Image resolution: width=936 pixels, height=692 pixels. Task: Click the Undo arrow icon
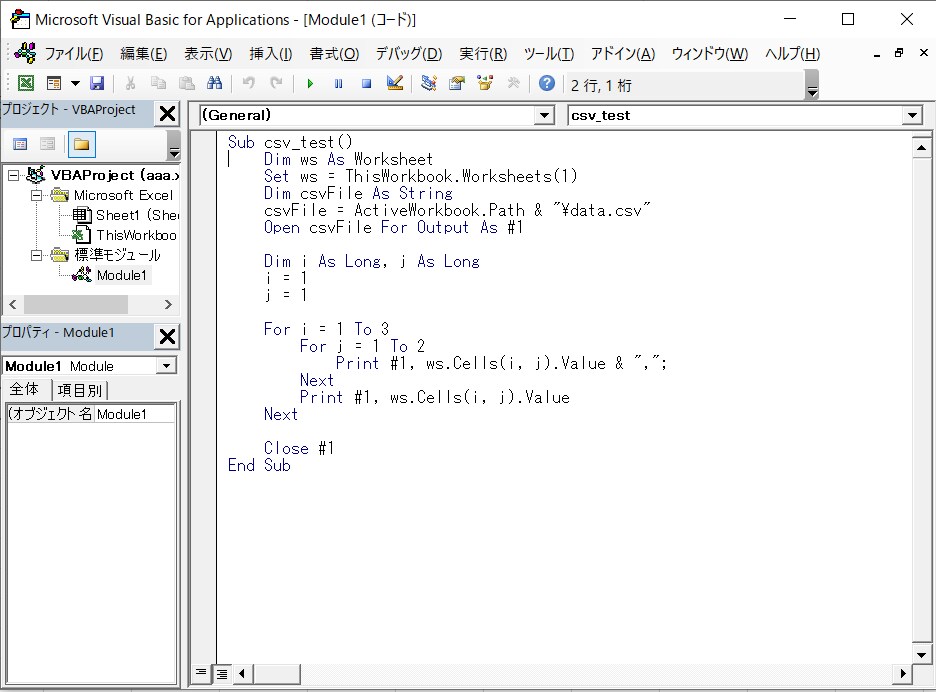point(248,84)
